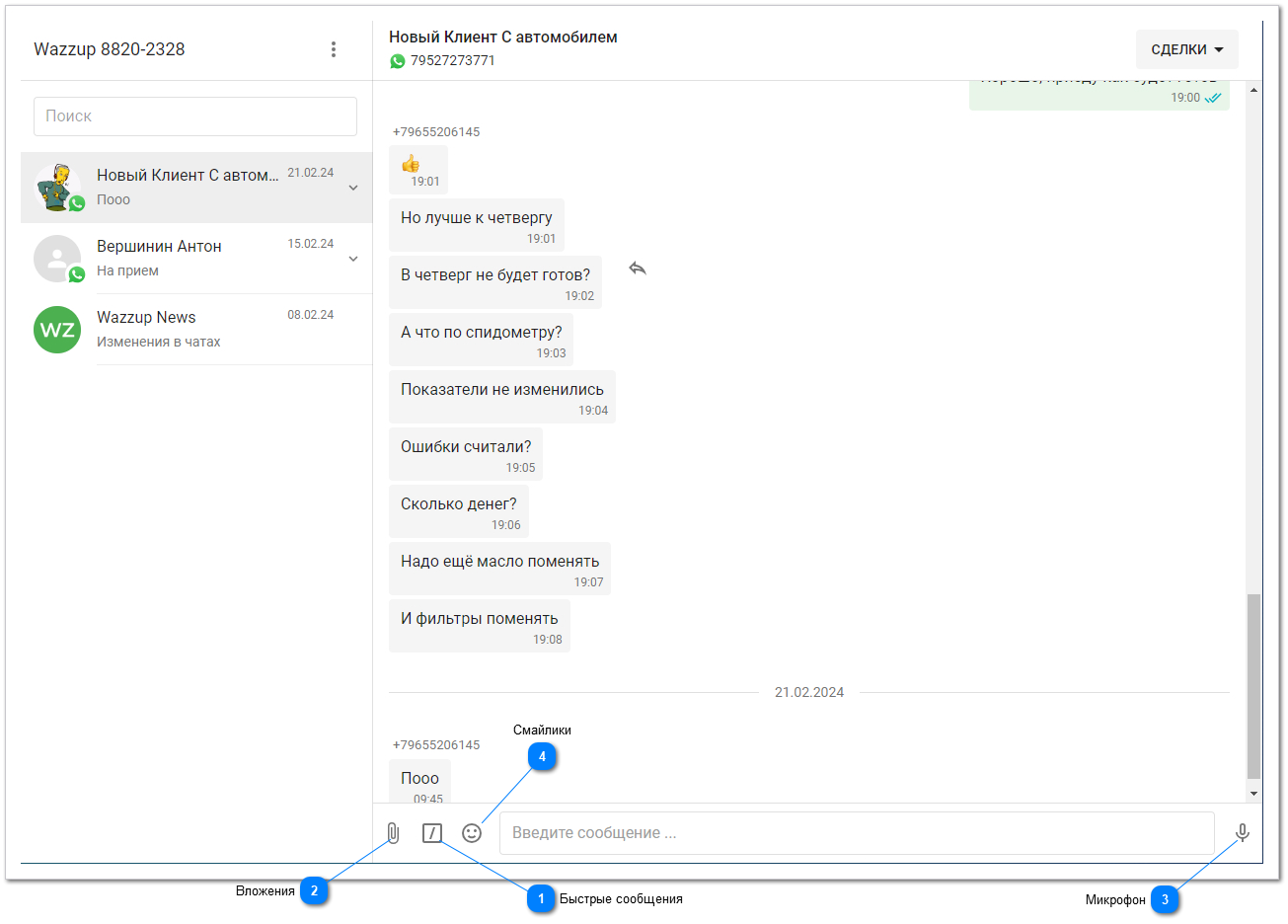Click 'Wazzup 8820-2328' account title
1288x924 pixels.
(x=110, y=49)
